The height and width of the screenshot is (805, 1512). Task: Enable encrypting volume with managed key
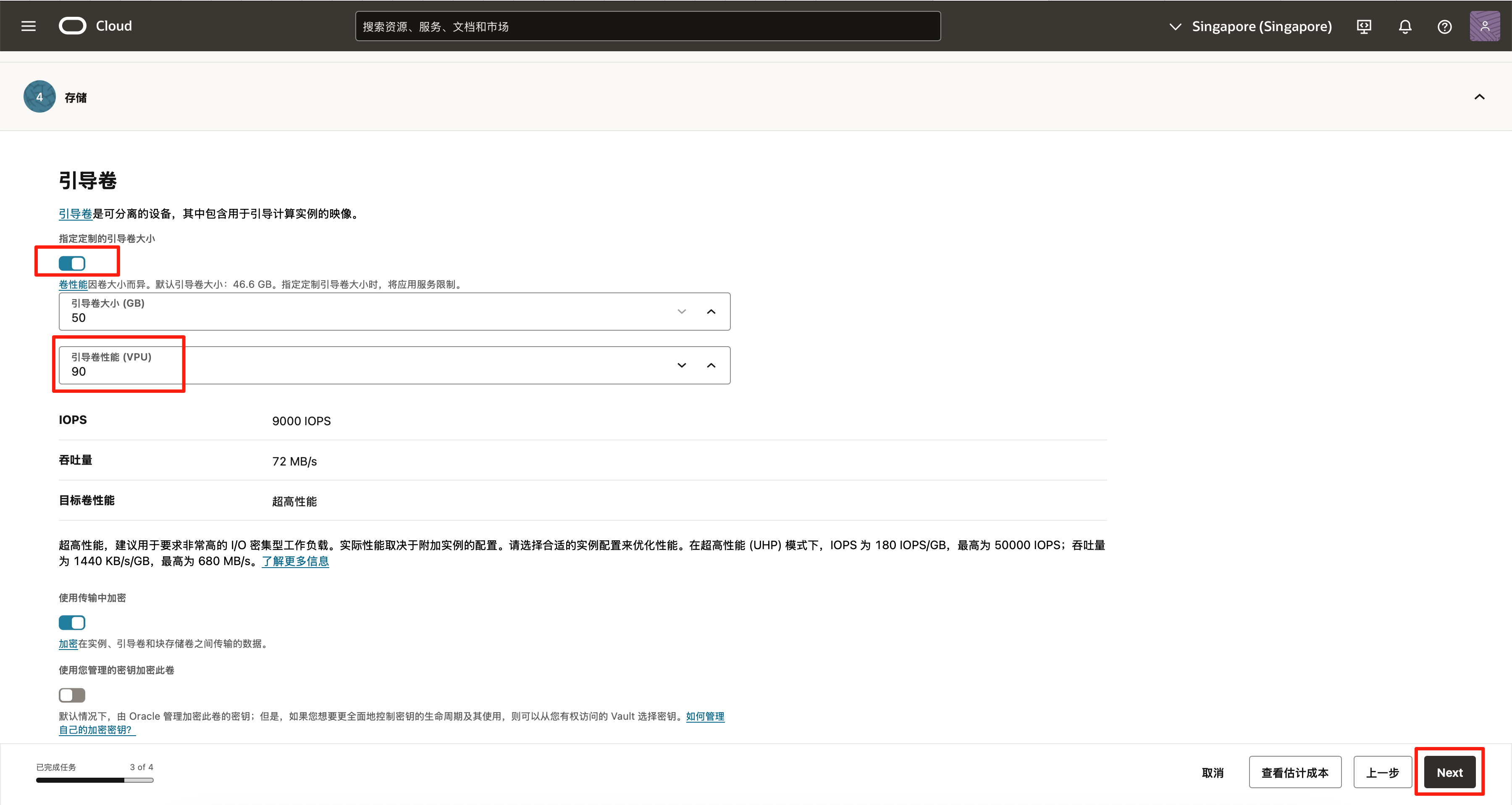point(72,695)
